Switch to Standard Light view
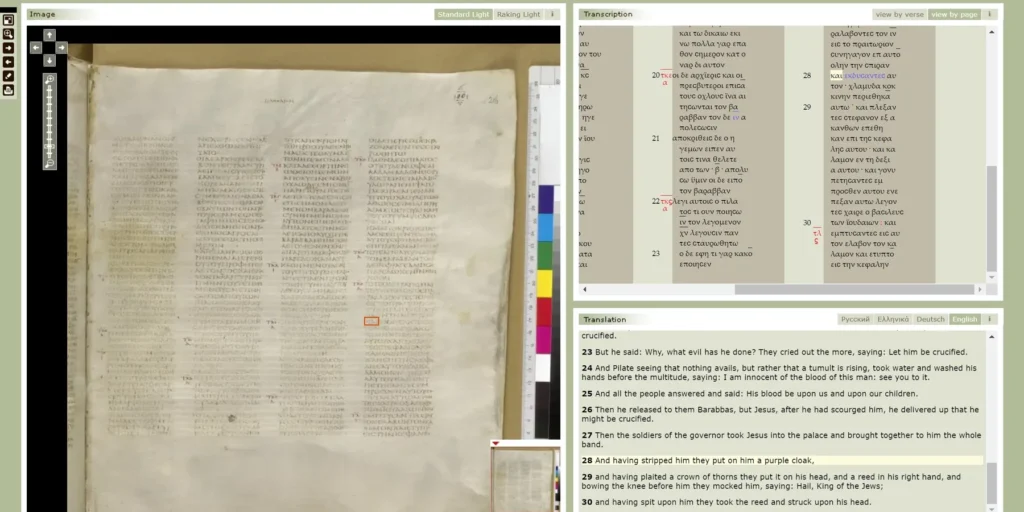This screenshot has height=512, width=1024. 463,14
